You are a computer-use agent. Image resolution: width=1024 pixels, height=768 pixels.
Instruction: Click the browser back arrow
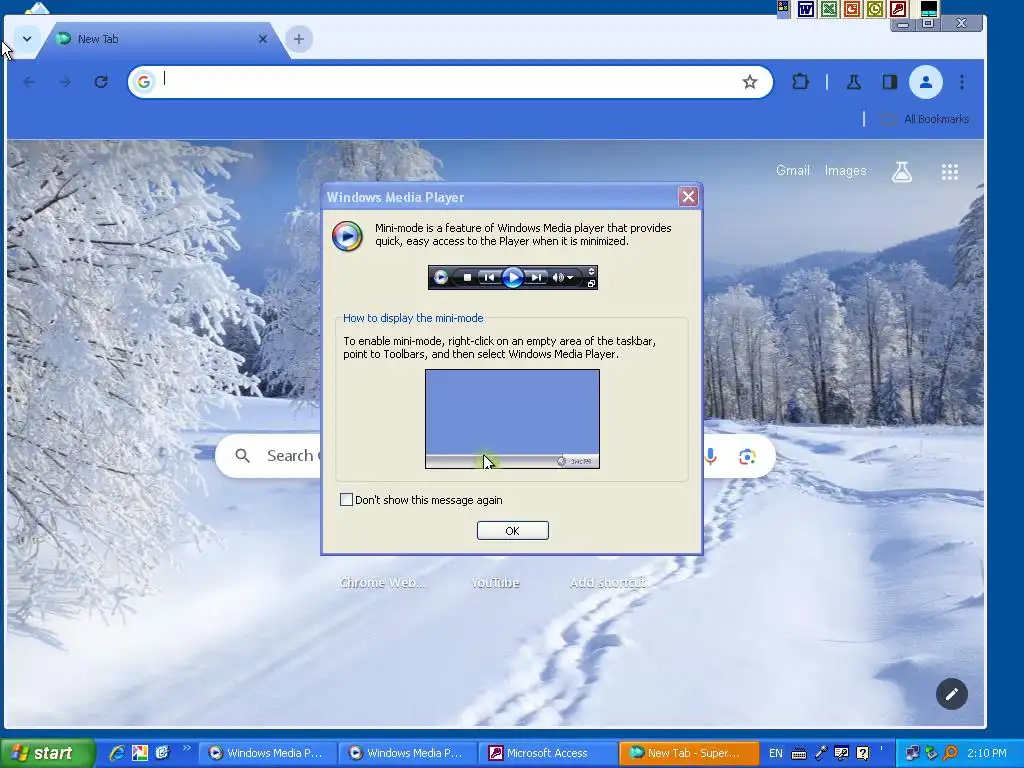(x=29, y=82)
